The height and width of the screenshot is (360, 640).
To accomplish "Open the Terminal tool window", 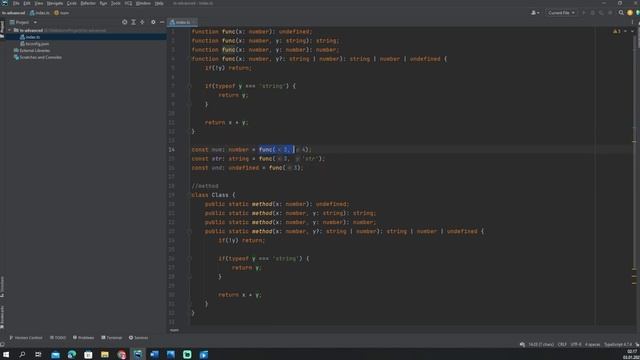I will [x=112, y=338].
